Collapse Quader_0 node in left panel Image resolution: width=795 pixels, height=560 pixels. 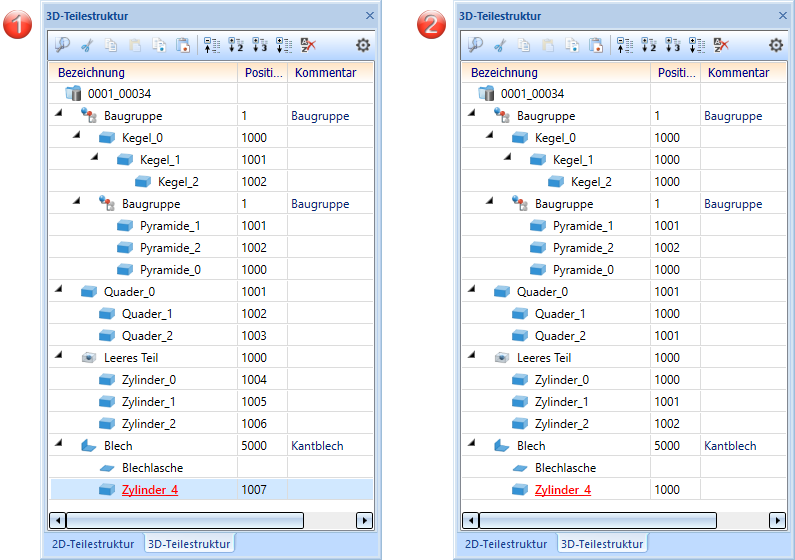pyautogui.click(x=59, y=289)
